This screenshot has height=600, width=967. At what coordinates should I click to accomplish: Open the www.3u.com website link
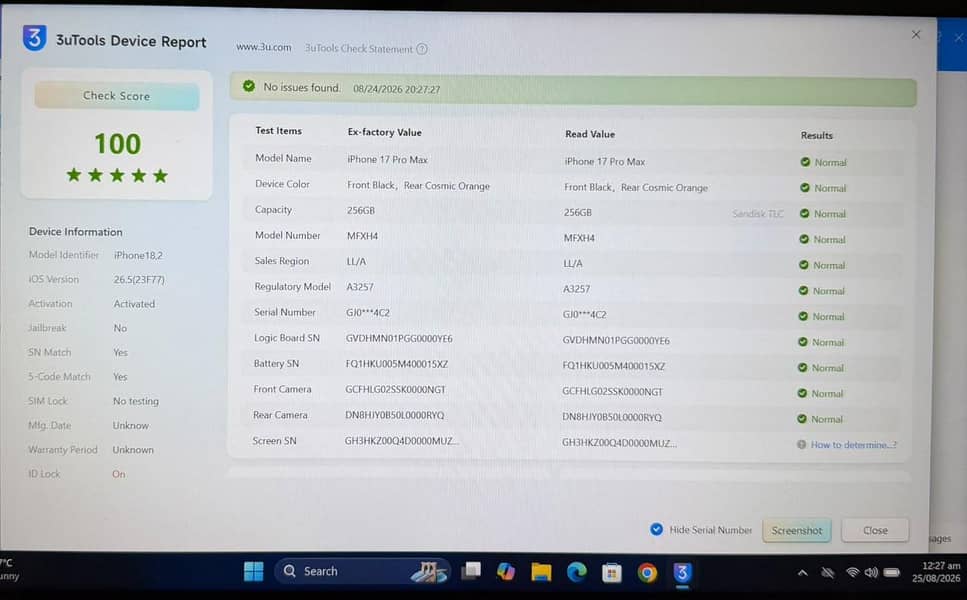[x=263, y=47]
